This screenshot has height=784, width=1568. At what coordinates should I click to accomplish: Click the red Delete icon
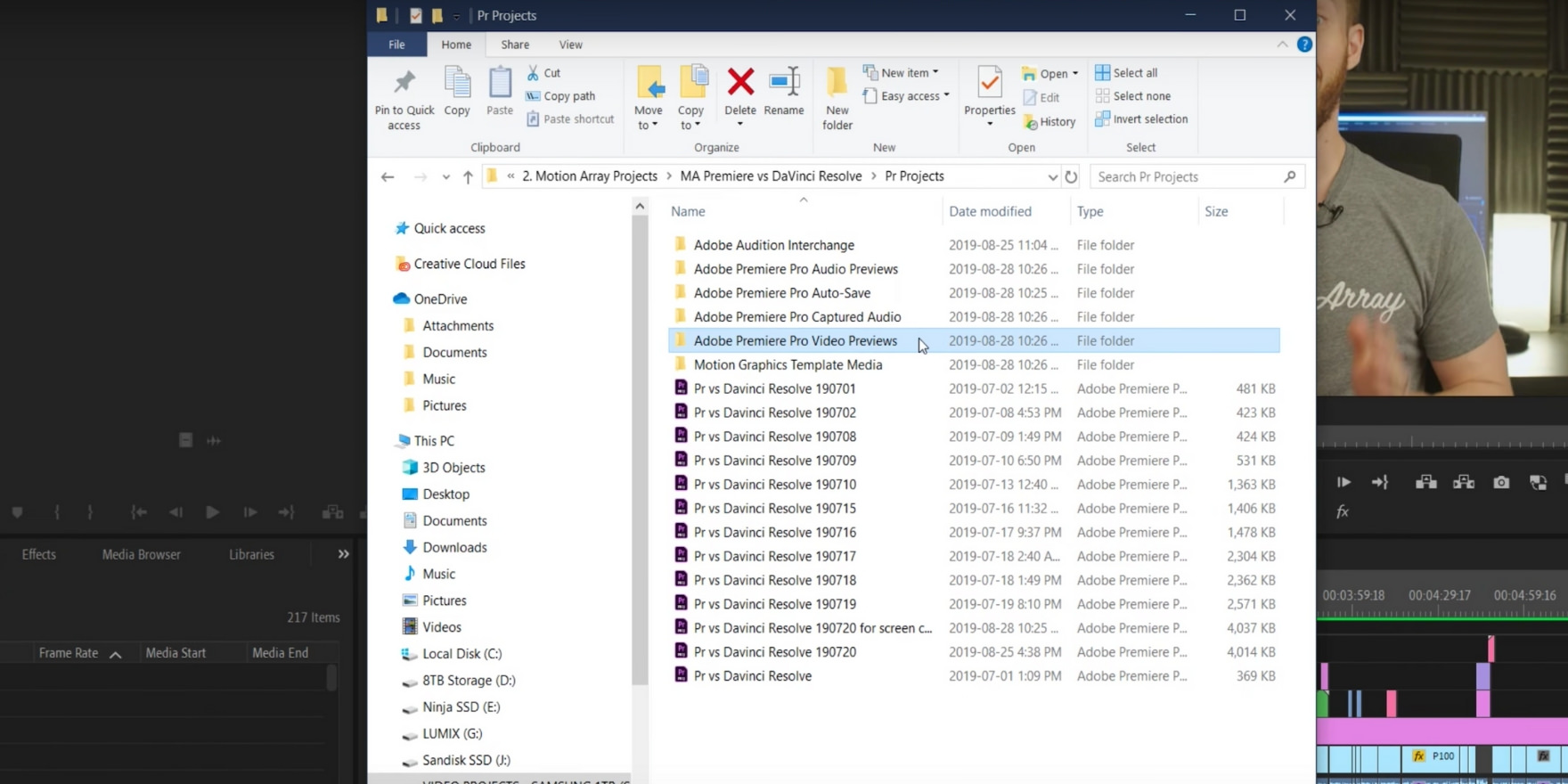(740, 82)
